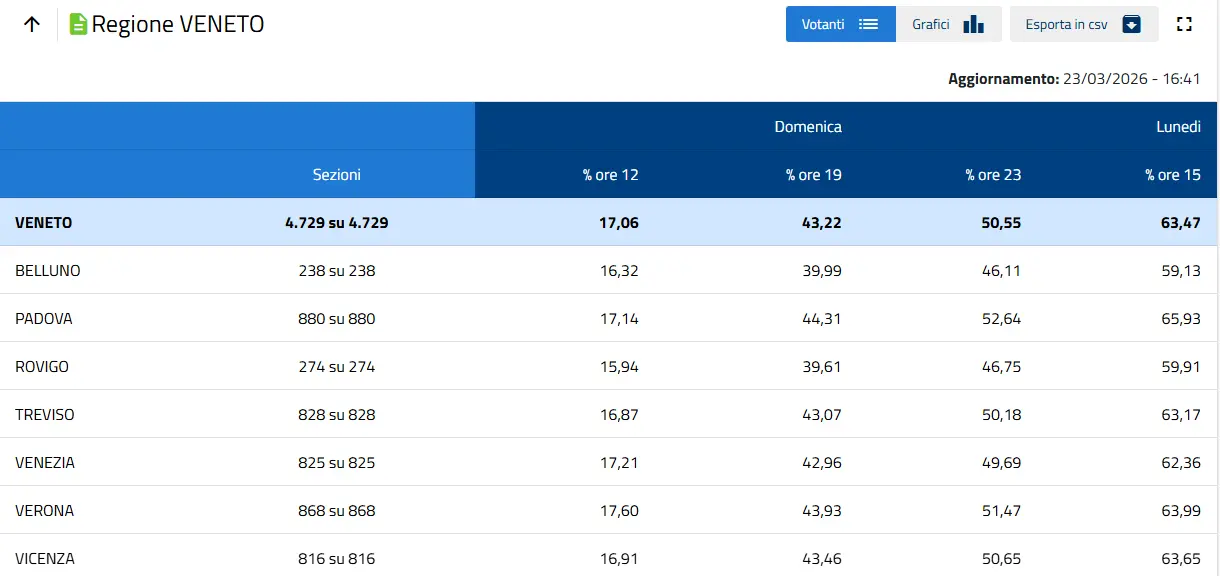This screenshot has height=576, width=1220.
Task: Open the BELLUNO province row
Action: [x=48, y=271]
